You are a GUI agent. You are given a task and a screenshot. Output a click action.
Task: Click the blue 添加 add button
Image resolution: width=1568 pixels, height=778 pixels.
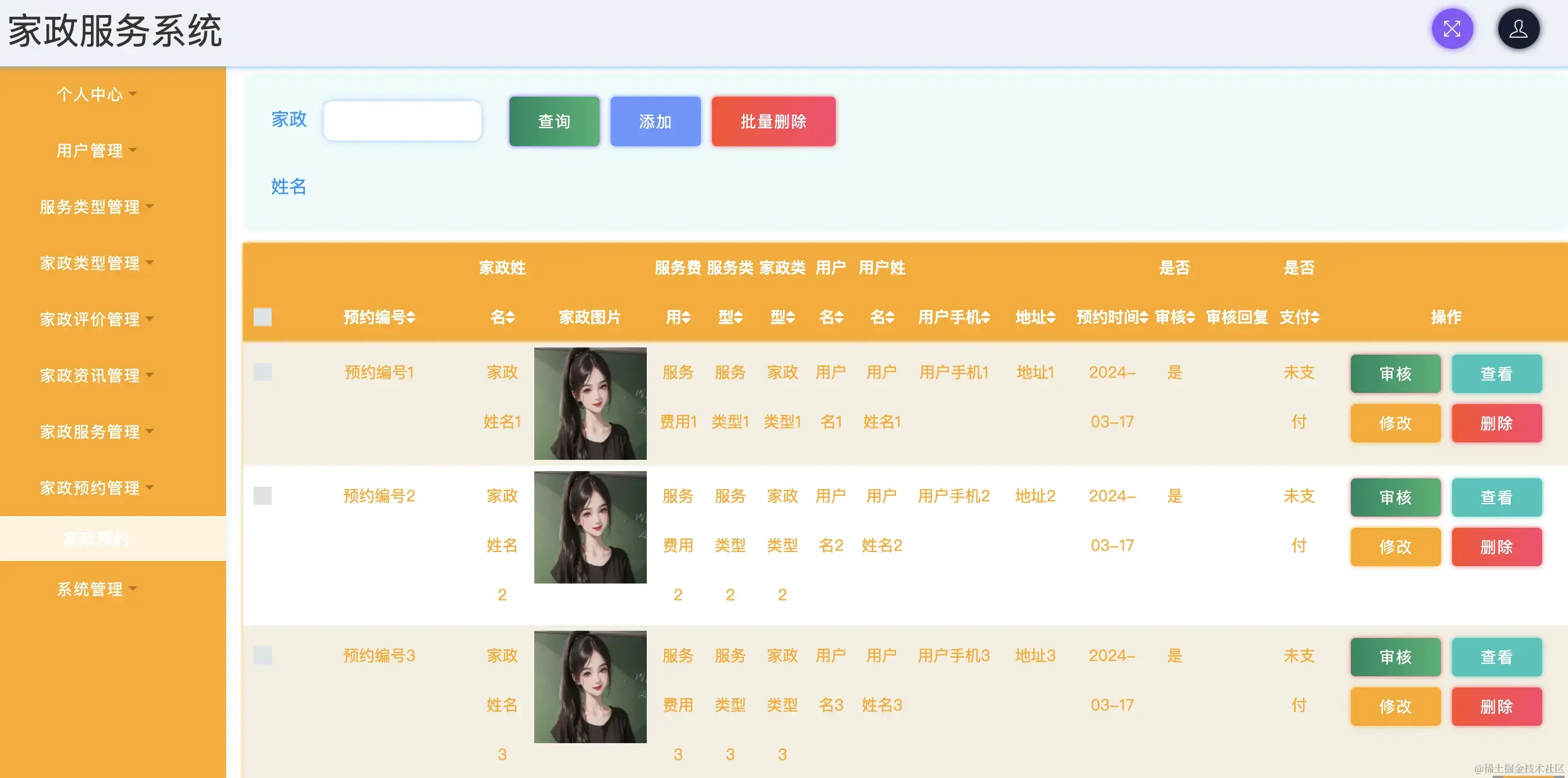point(655,121)
